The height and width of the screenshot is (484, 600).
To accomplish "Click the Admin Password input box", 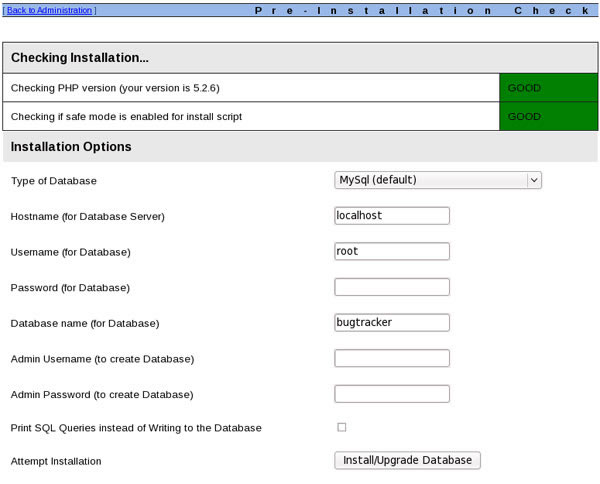I will tap(392, 394).
